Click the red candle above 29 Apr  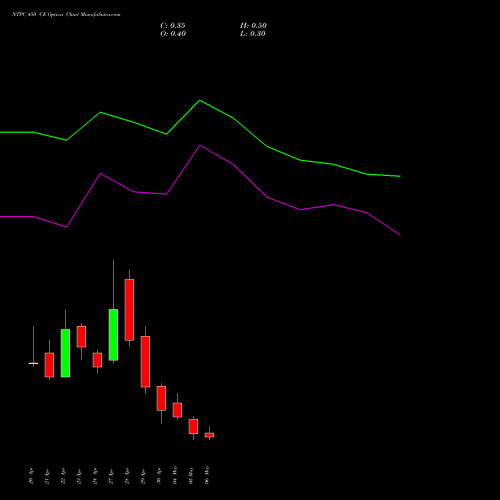(x=145, y=361)
